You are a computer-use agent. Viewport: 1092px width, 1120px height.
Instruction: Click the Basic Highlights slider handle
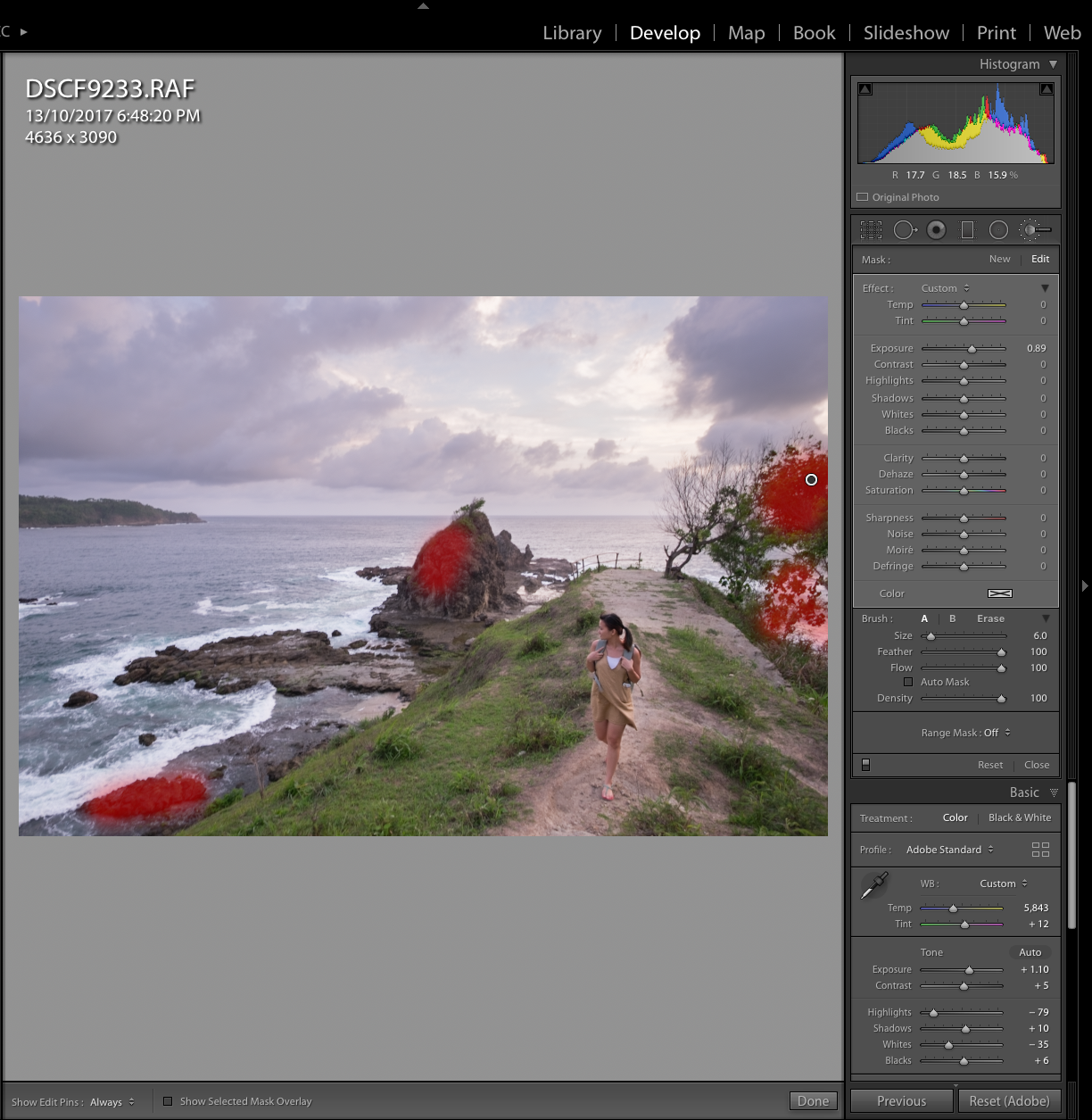tap(933, 1012)
